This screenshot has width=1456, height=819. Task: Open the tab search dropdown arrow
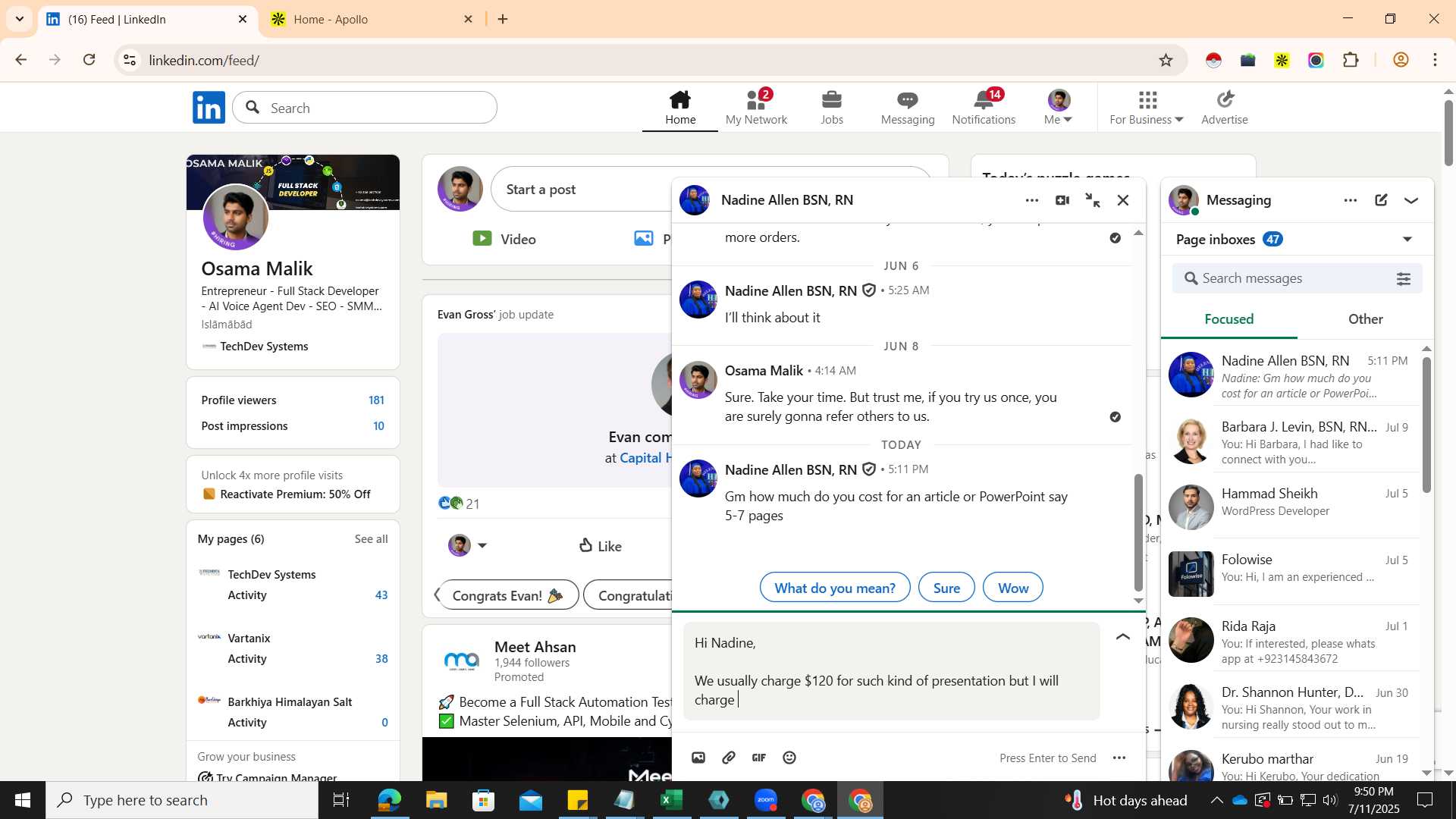(x=20, y=19)
